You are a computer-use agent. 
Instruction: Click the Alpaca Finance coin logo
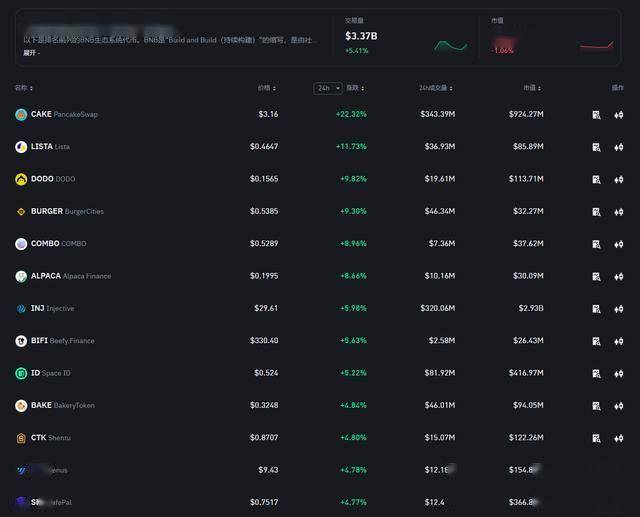pos(21,276)
